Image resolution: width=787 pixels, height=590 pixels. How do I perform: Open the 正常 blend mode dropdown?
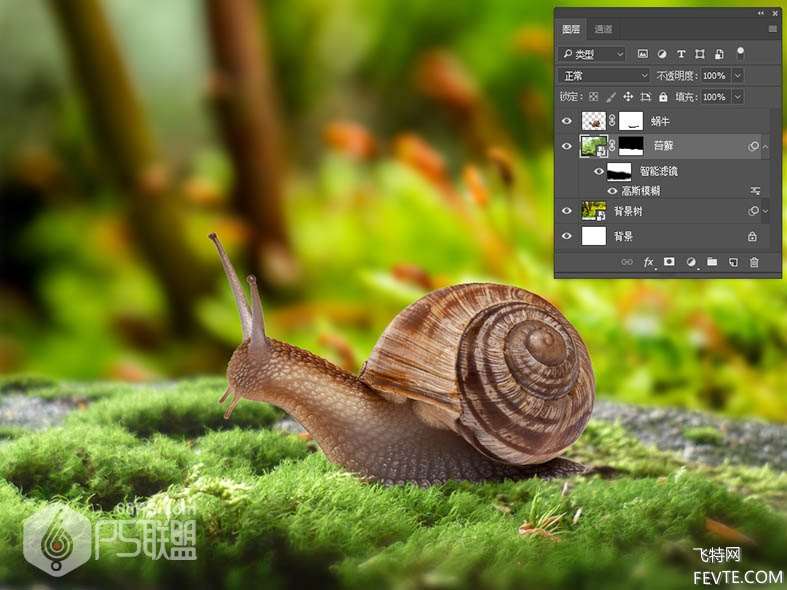pyautogui.click(x=604, y=75)
